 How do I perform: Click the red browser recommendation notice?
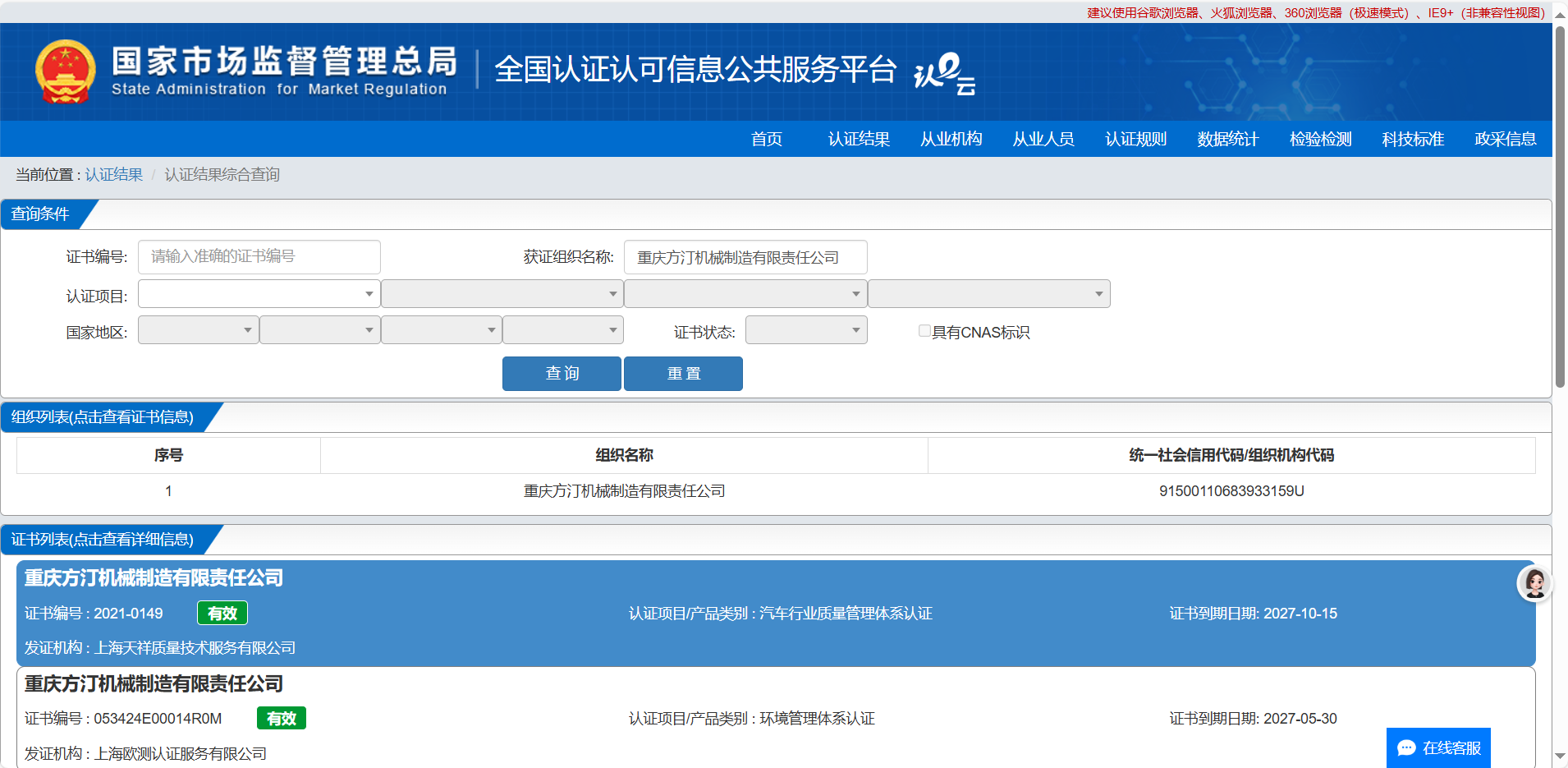(x=1316, y=12)
